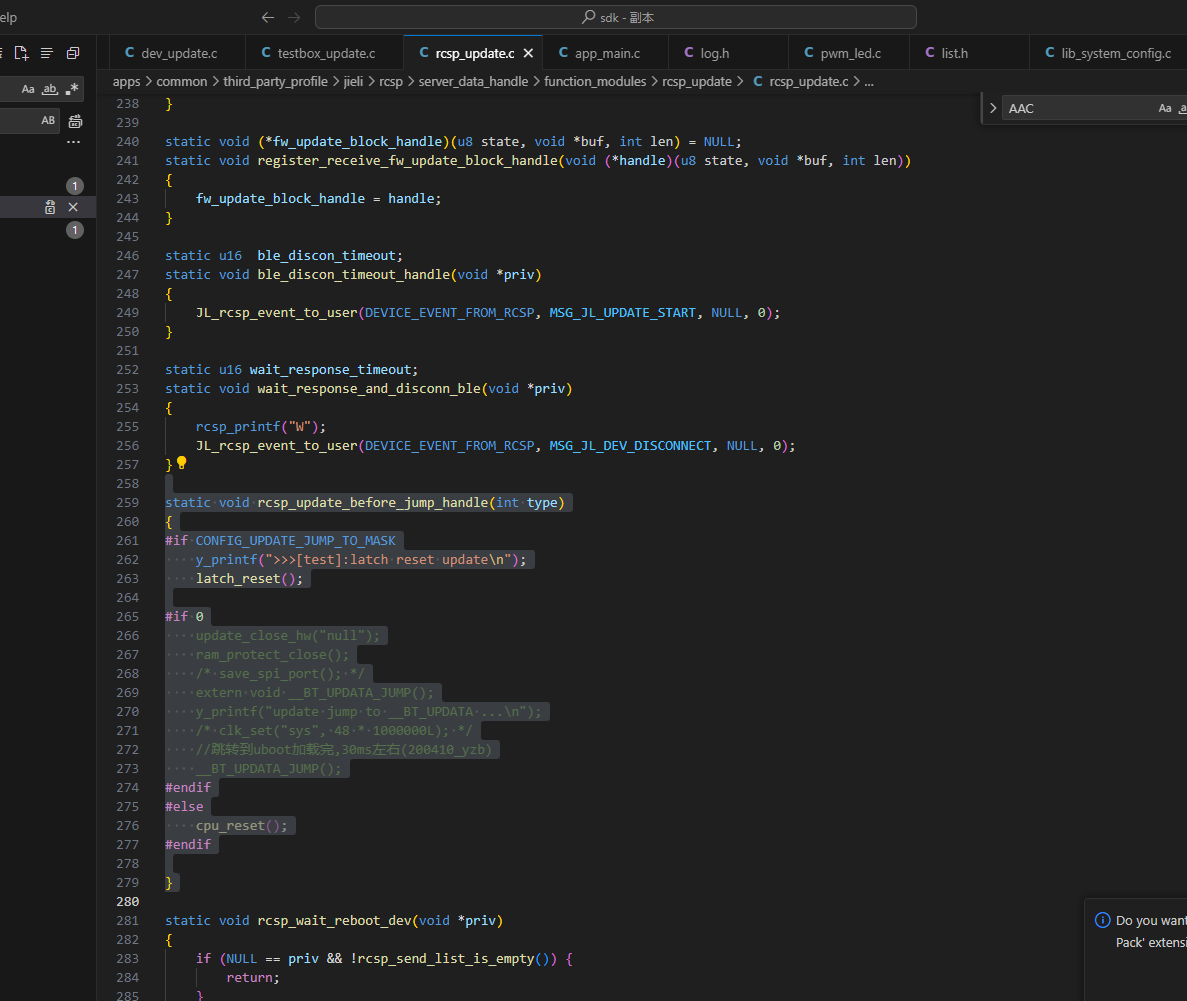Toggle Match Case in the Find widget
This screenshot has width=1187, height=1001.
click(x=1165, y=108)
